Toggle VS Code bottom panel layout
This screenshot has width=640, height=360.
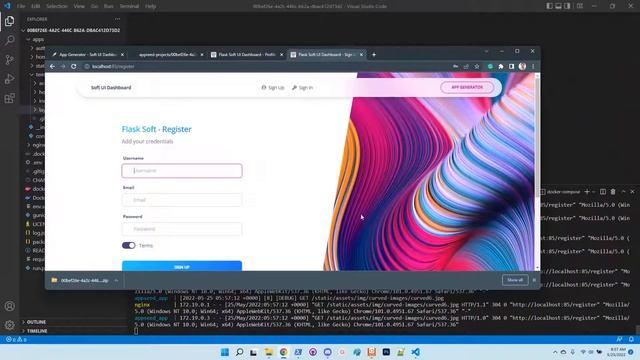558,6
